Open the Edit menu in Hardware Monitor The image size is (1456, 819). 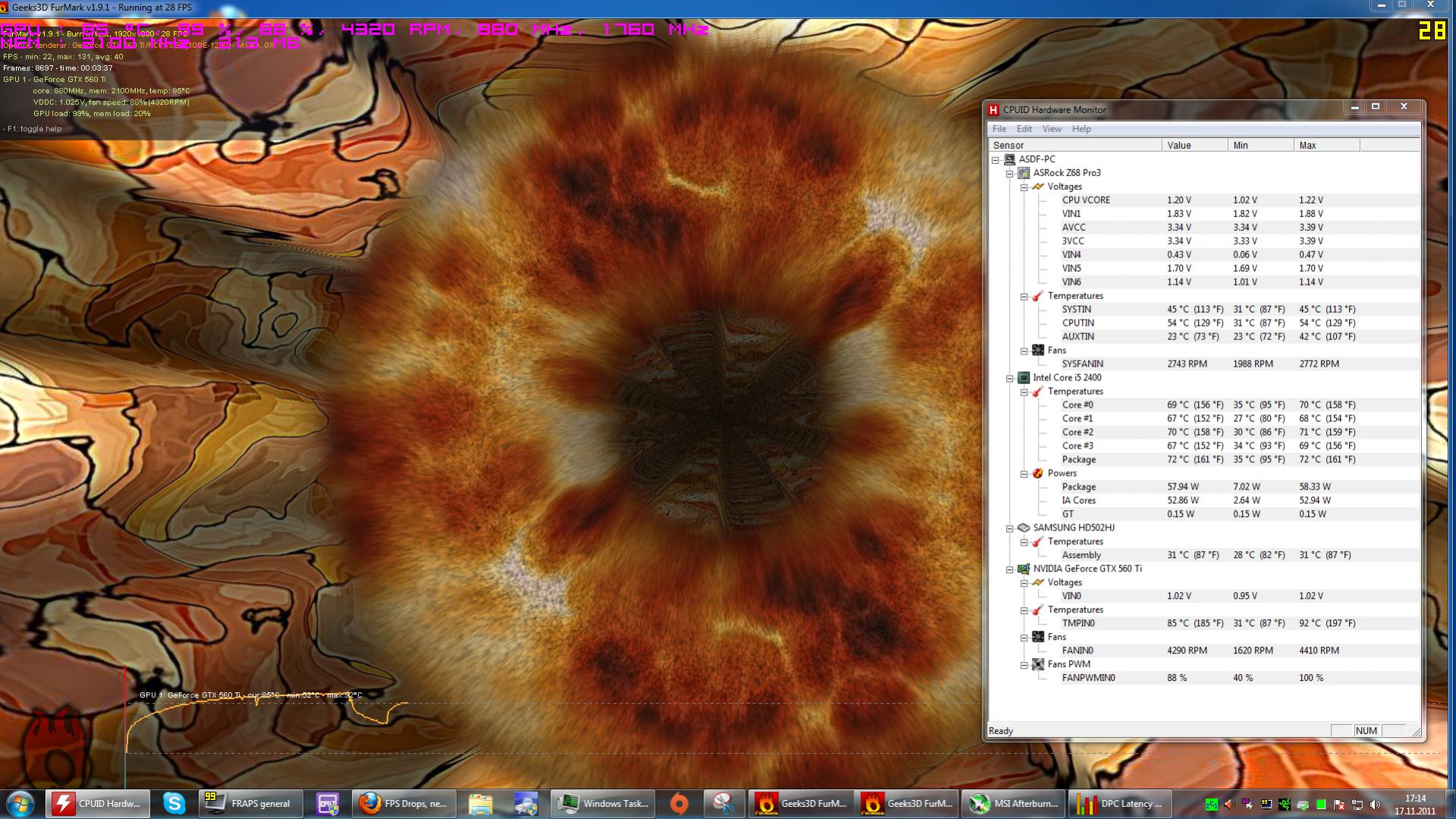click(x=1024, y=129)
